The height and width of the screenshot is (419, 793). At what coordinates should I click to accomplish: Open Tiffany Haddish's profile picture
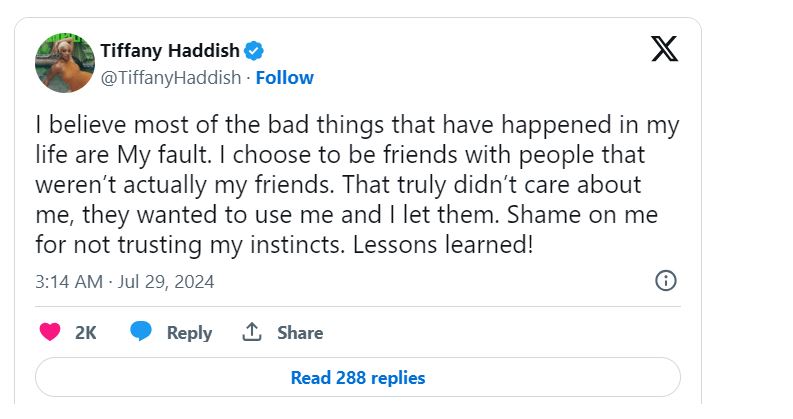(x=65, y=62)
